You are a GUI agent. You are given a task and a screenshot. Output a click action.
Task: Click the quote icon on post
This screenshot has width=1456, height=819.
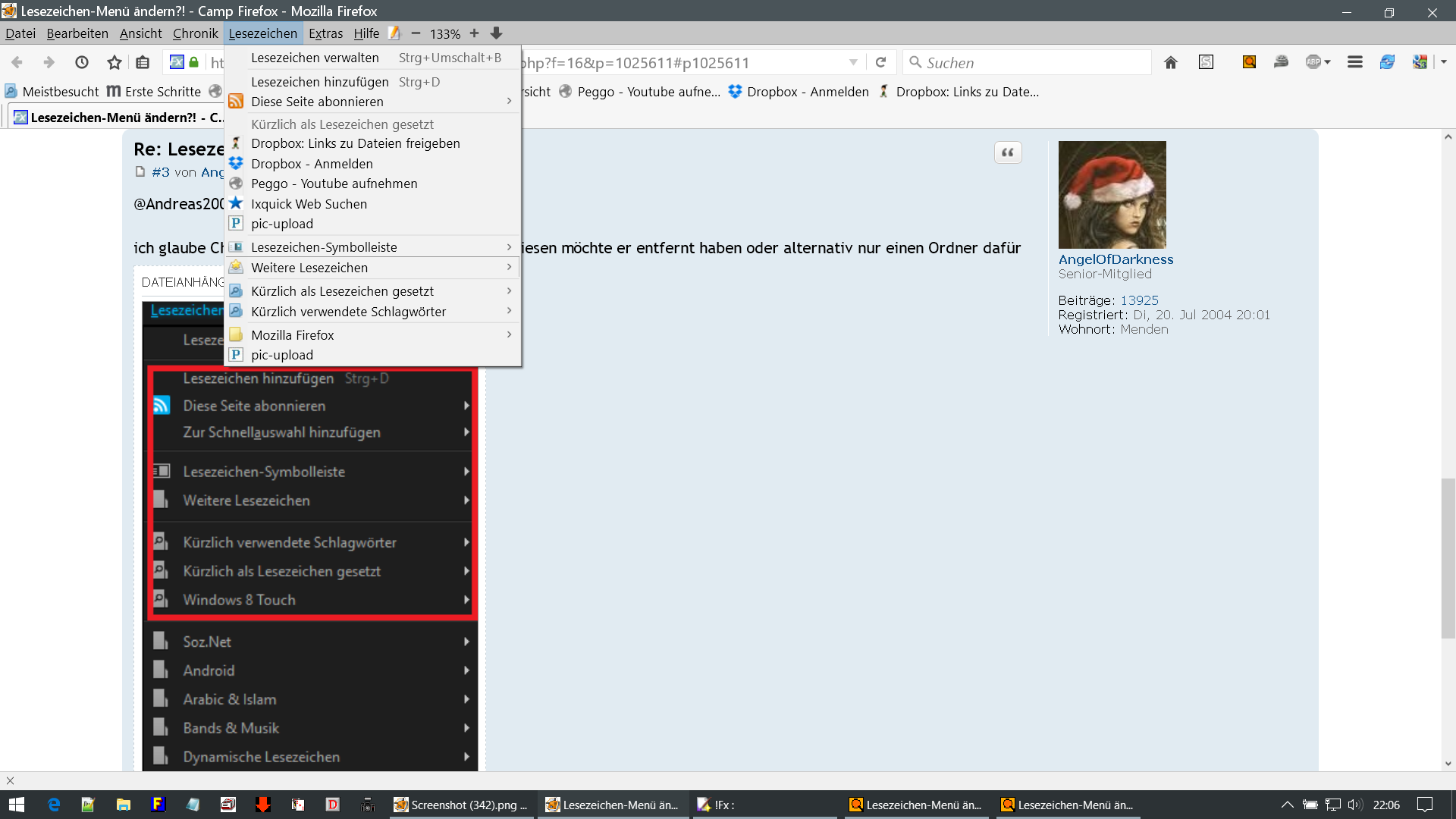(1008, 152)
